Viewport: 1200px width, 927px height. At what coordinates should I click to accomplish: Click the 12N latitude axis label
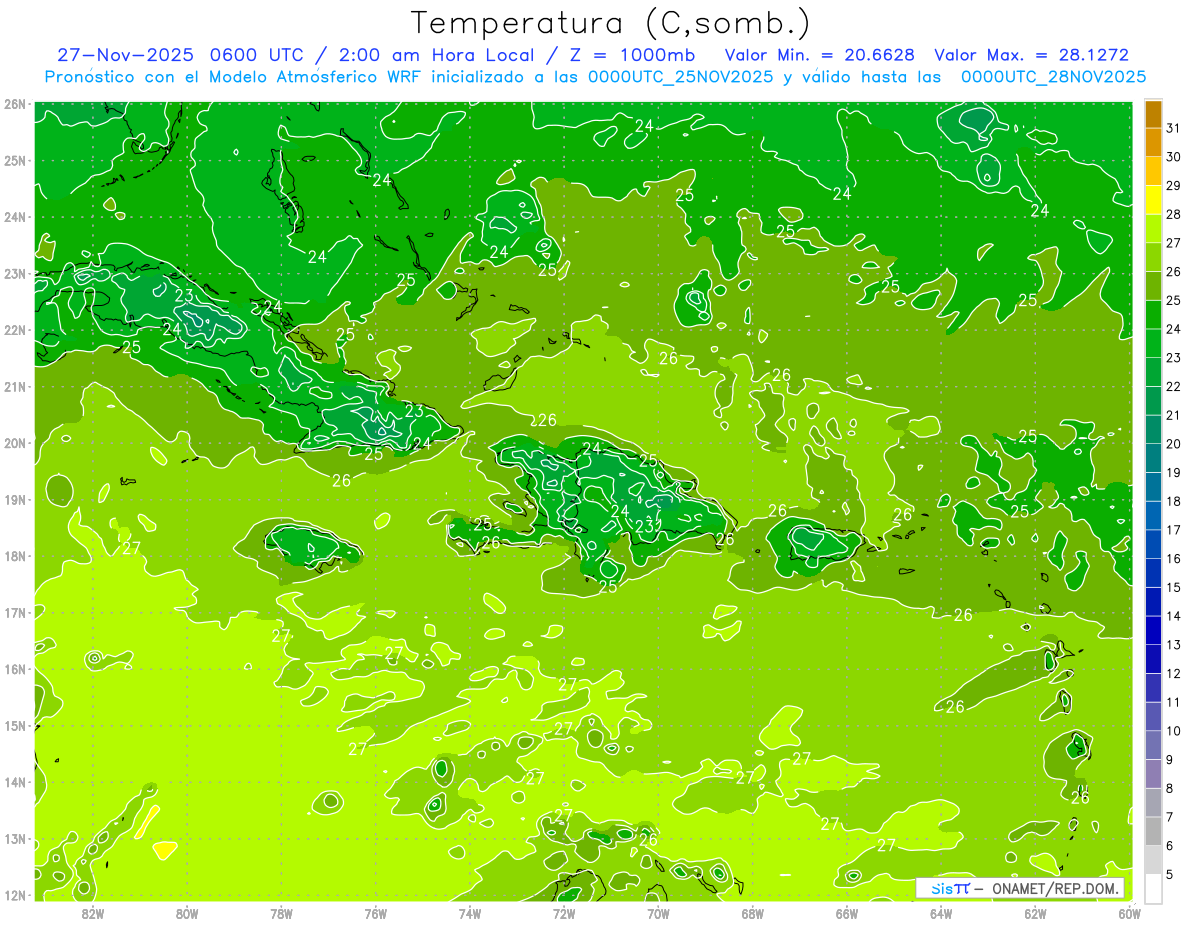[x=15, y=895]
